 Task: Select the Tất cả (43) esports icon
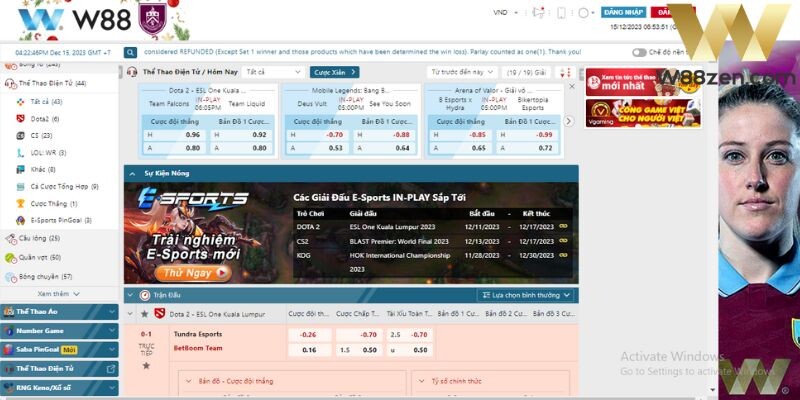tap(20, 102)
